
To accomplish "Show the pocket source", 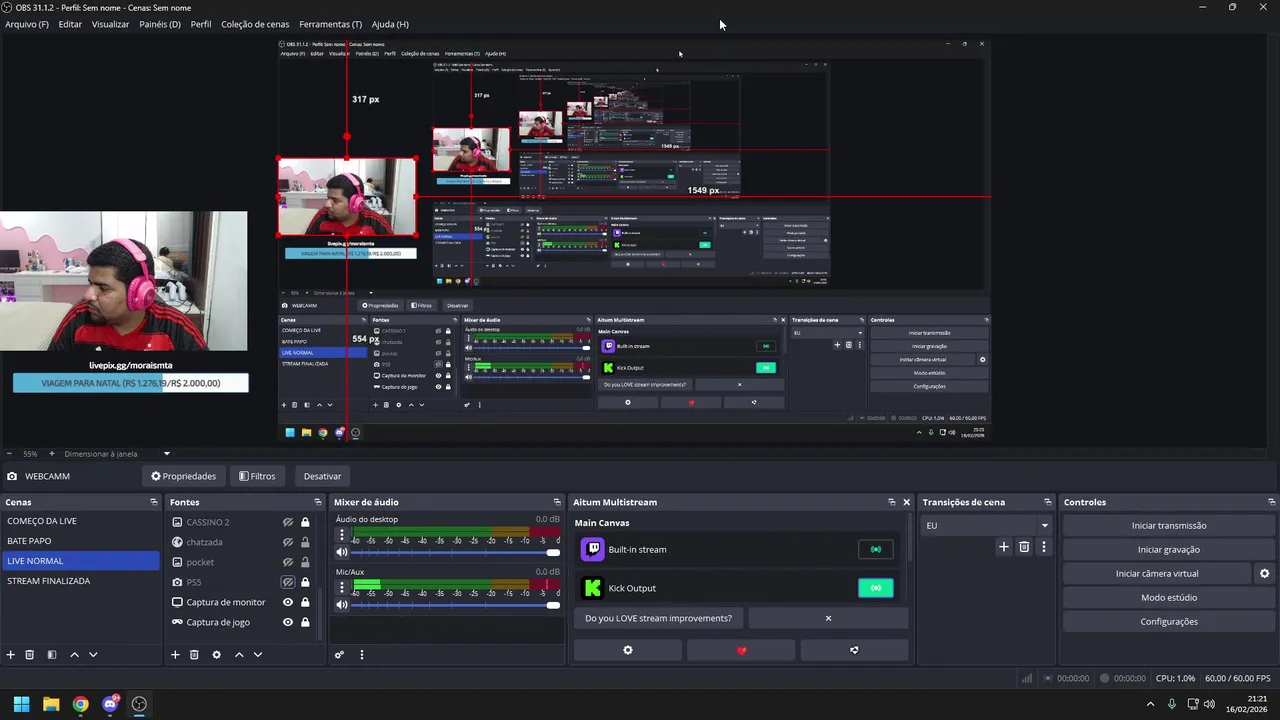I will click(288, 562).
